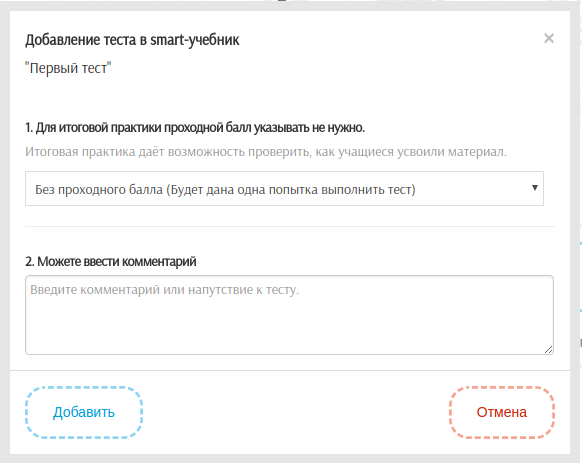Click the red dashed border of Отмена

click(x=502, y=388)
